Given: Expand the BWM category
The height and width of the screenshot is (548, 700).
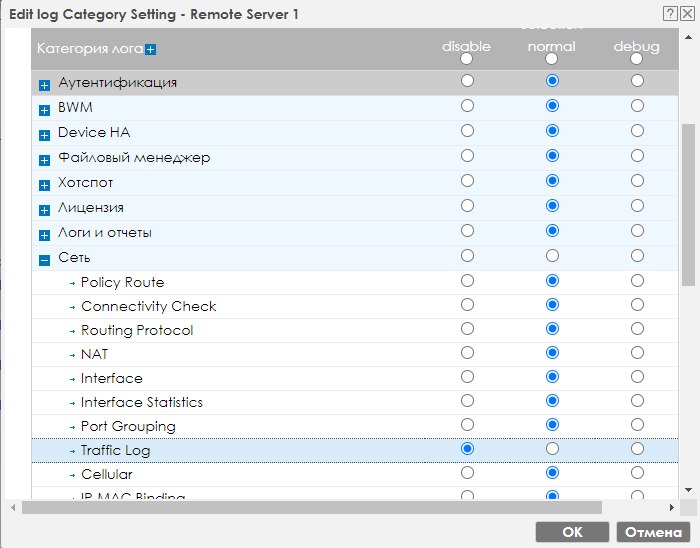Looking at the screenshot, I should [44, 109].
